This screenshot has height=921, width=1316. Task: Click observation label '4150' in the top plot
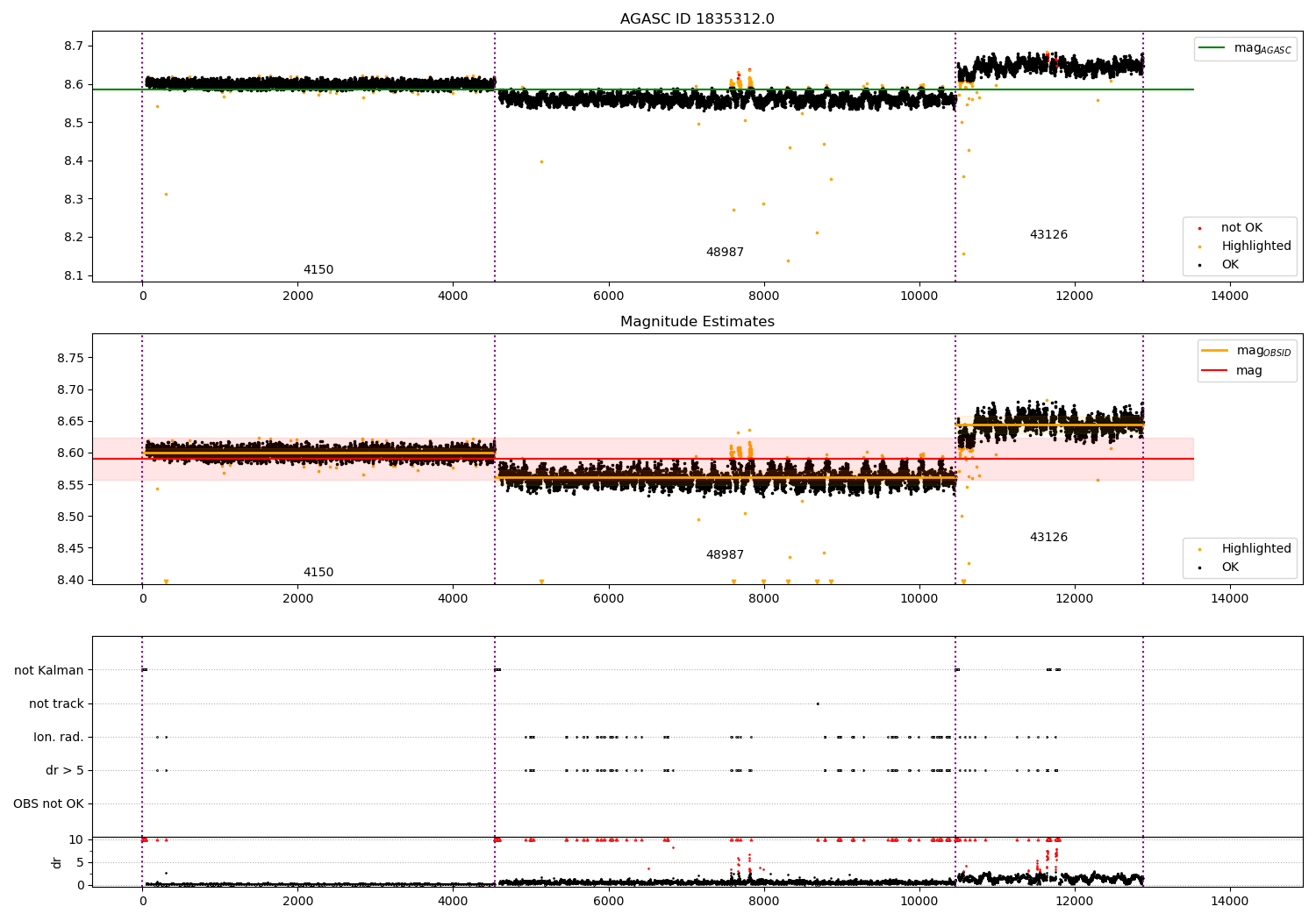(x=318, y=270)
